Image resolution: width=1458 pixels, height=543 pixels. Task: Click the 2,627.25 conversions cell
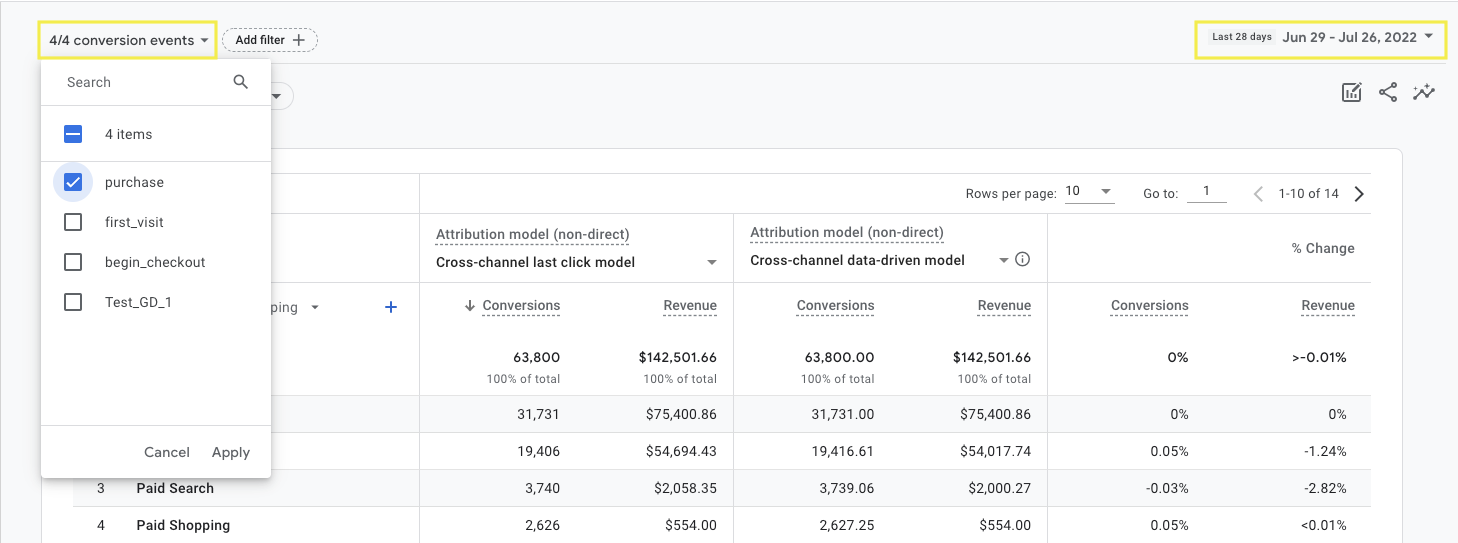tap(847, 525)
